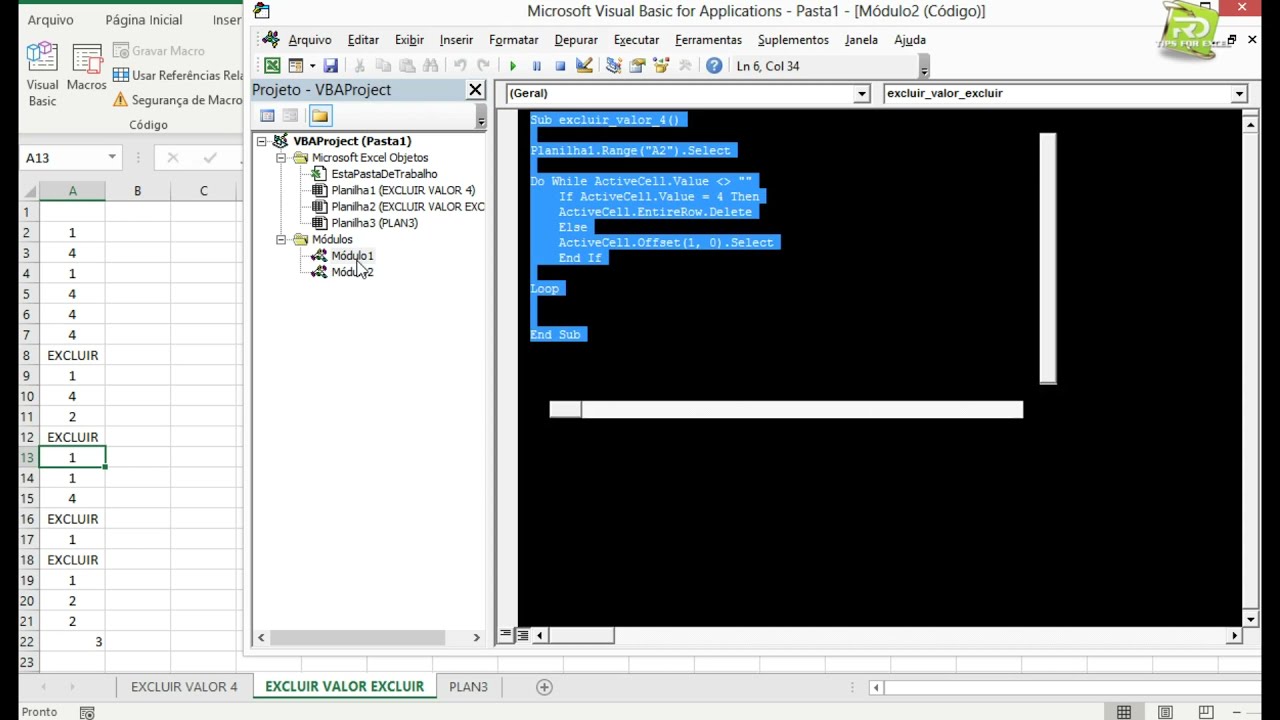Collapse the VBAProject (Pasta1) tree node
1280x720 pixels.
262,141
